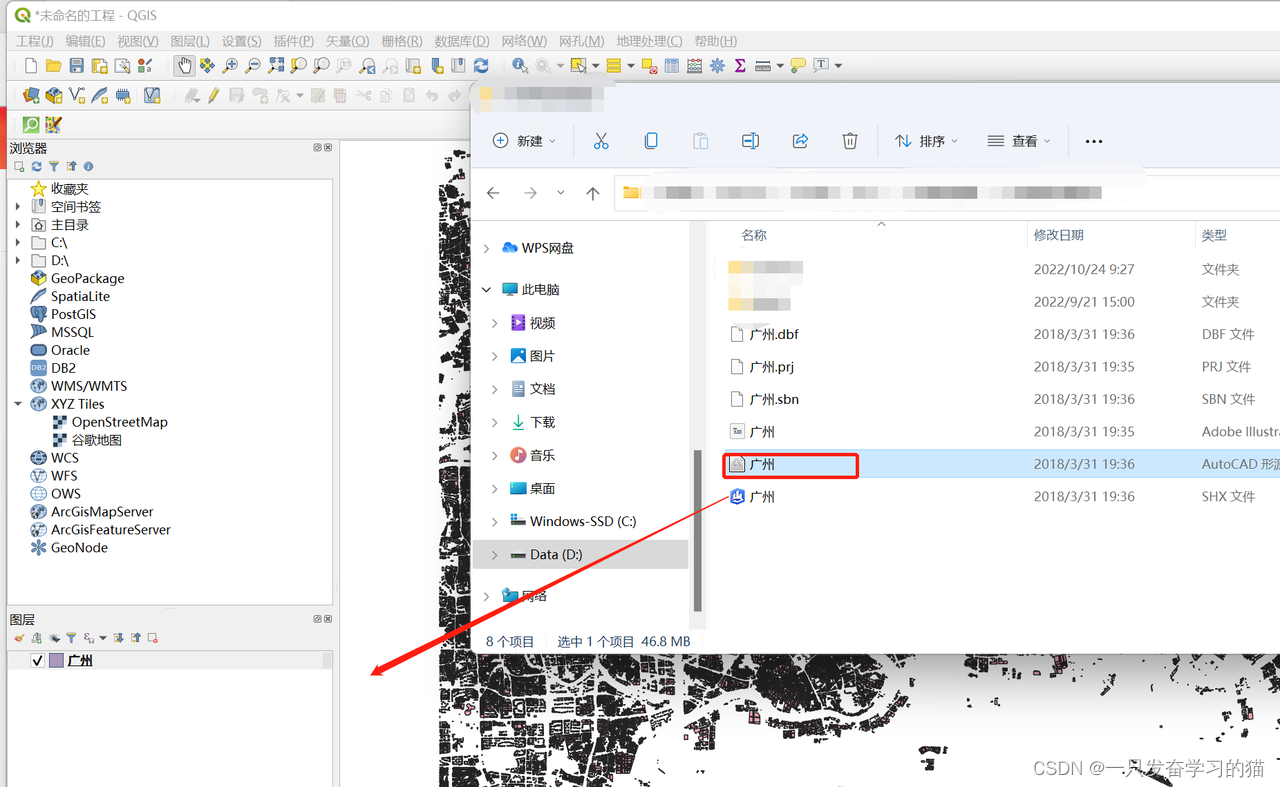The width and height of the screenshot is (1280, 787).
Task: Select the Map Tips speech bubble icon
Action: (797, 66)
